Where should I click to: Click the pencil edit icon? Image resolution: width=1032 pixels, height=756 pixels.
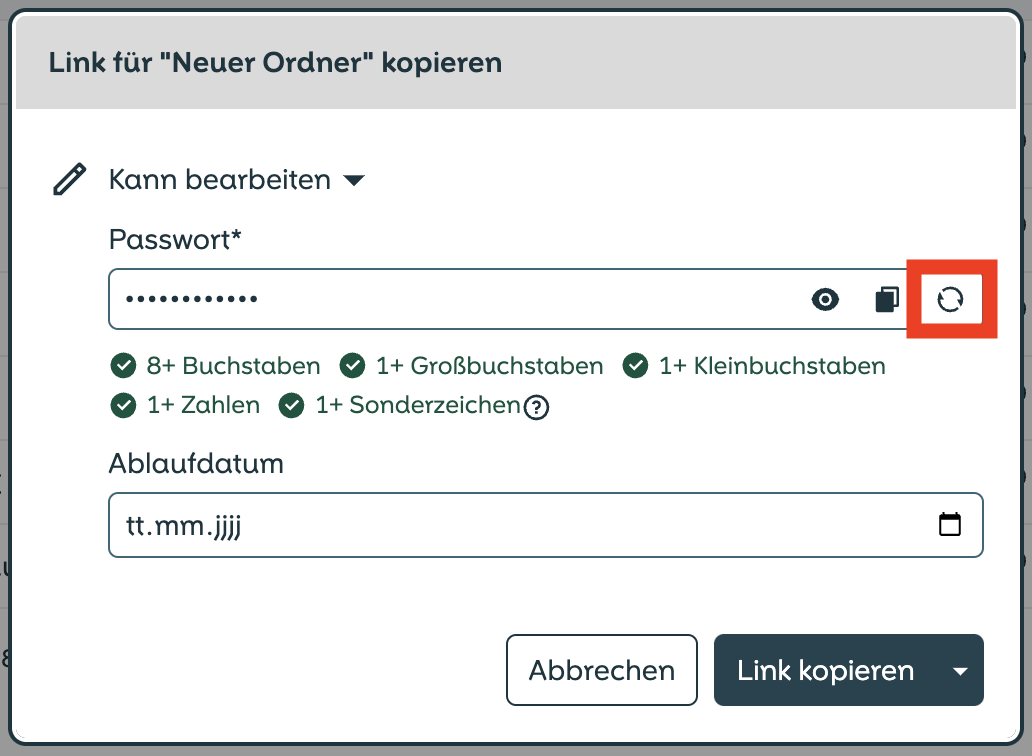pyautogui.click(x=69, y=180)
